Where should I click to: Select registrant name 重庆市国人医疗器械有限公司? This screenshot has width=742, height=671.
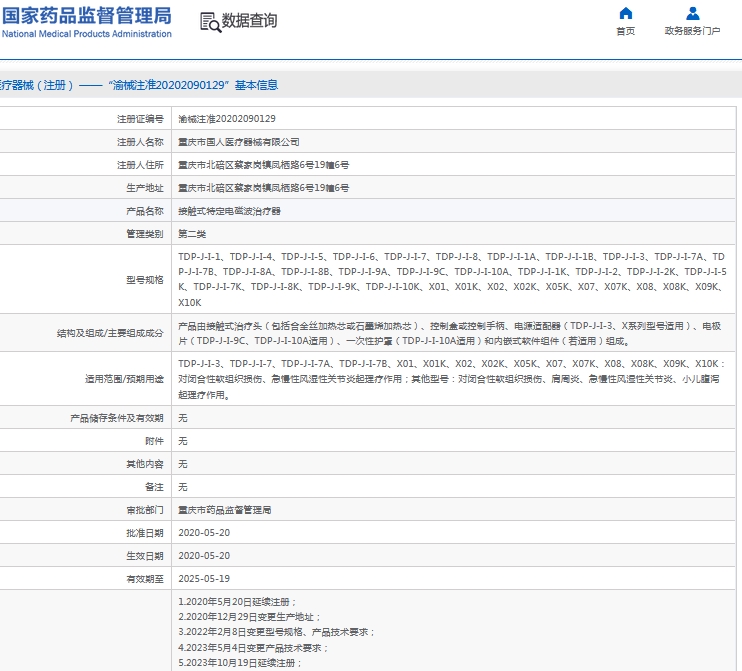(238, 142)
